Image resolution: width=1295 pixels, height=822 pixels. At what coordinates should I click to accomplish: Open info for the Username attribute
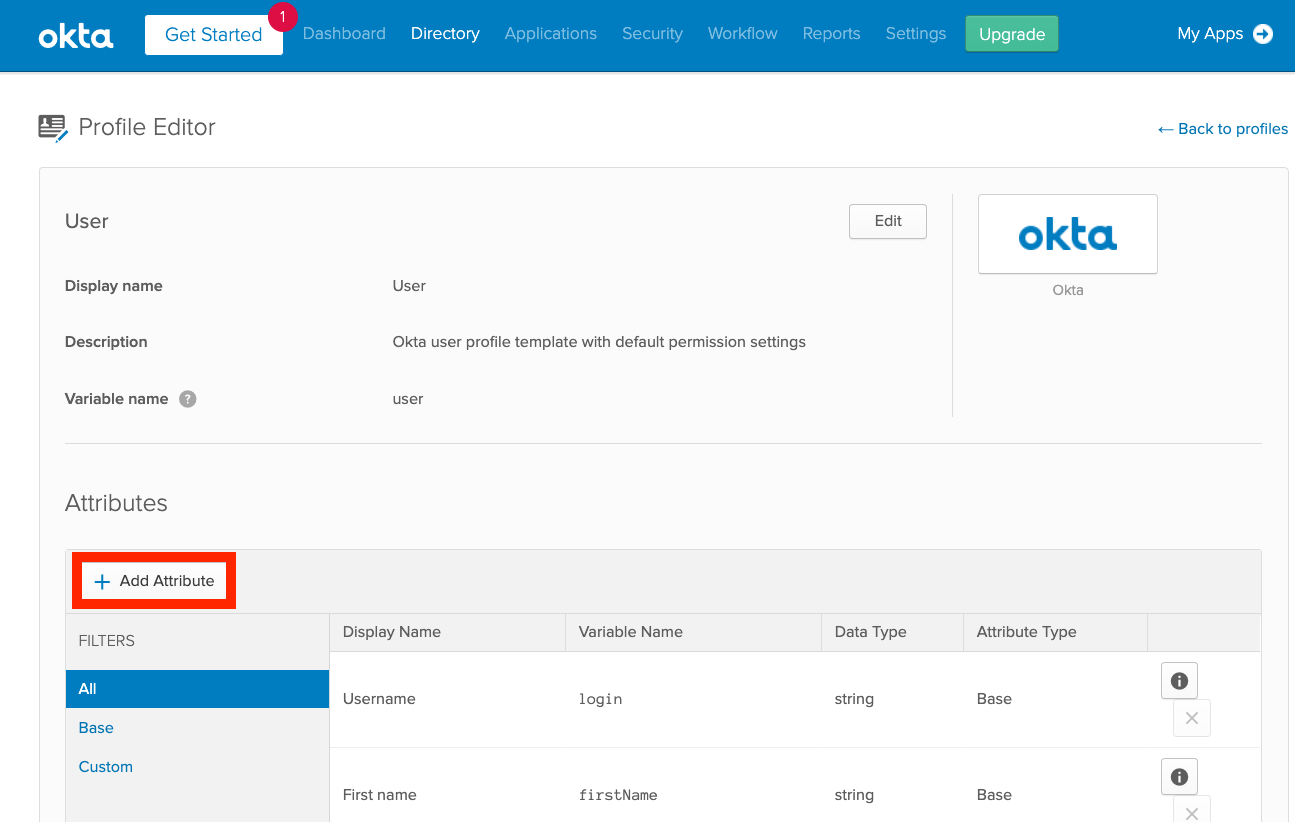[x=1179, y=681]
